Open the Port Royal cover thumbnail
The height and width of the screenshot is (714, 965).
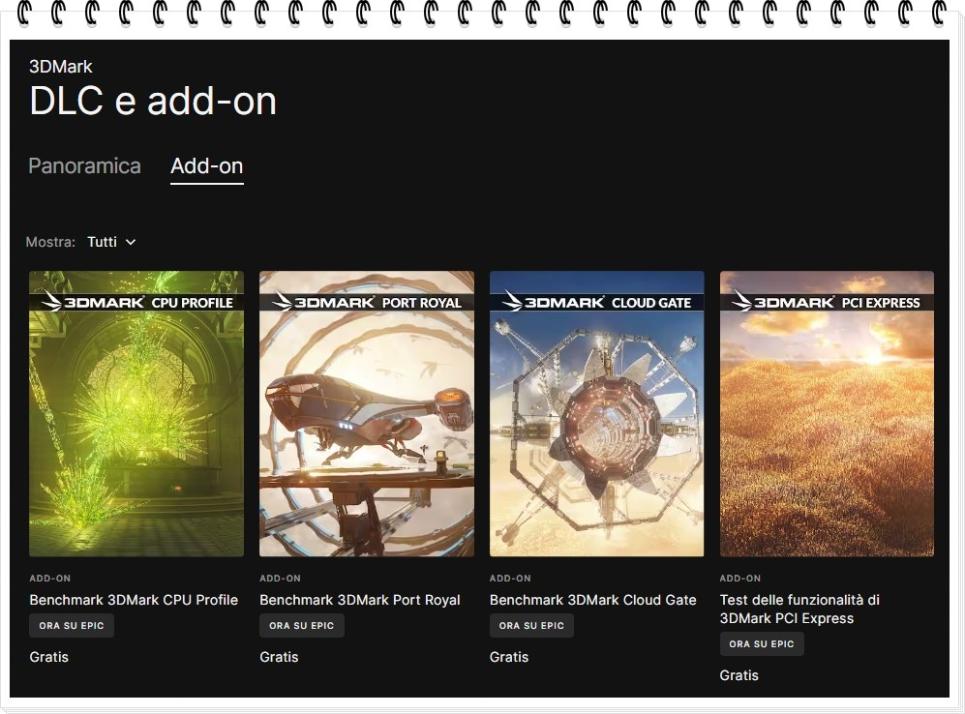point(367,414)
